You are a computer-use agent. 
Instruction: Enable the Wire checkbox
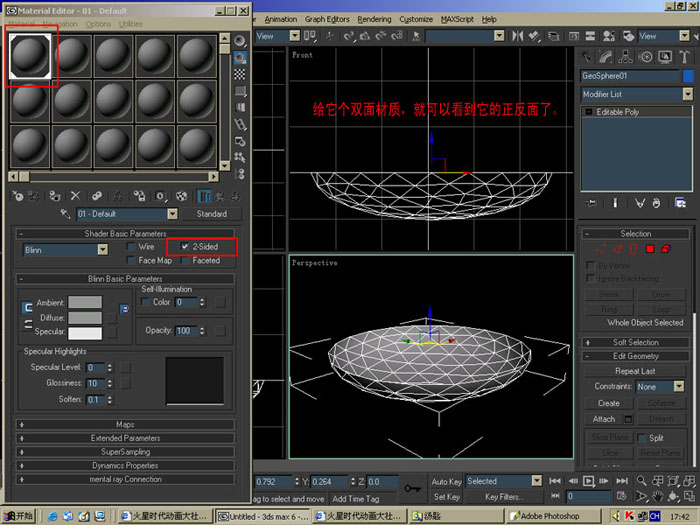pyautogui.click(x=131, y=246)
